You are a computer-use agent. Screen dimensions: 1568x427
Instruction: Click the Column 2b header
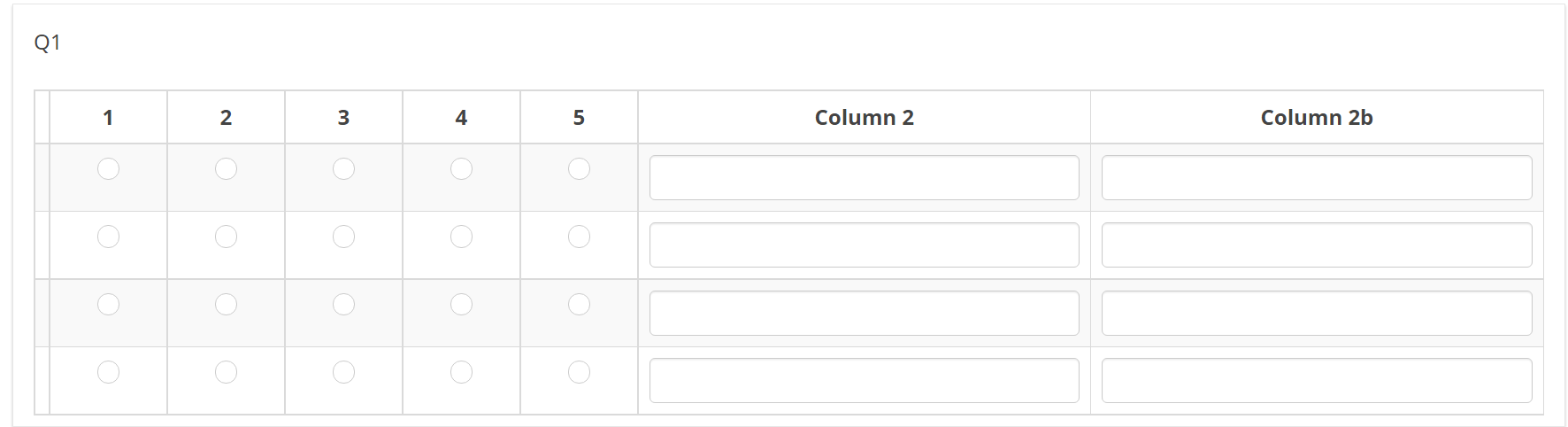coord(1316,118)
